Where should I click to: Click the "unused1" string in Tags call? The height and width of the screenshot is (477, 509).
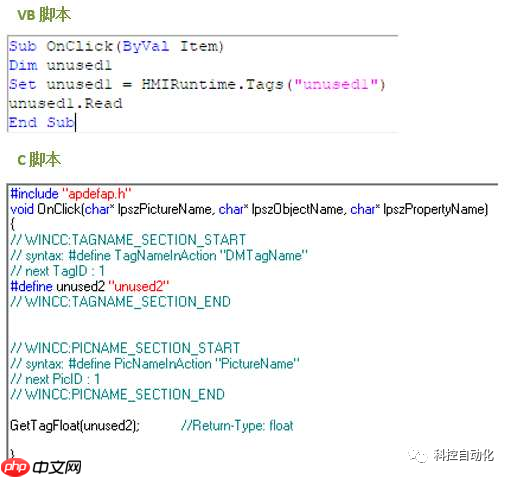336,84
